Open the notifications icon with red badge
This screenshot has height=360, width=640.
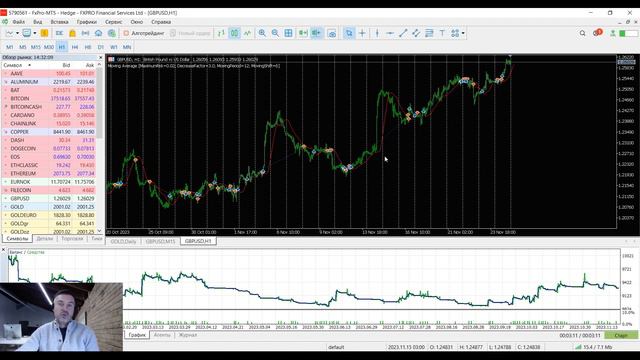tap(597, 33)
